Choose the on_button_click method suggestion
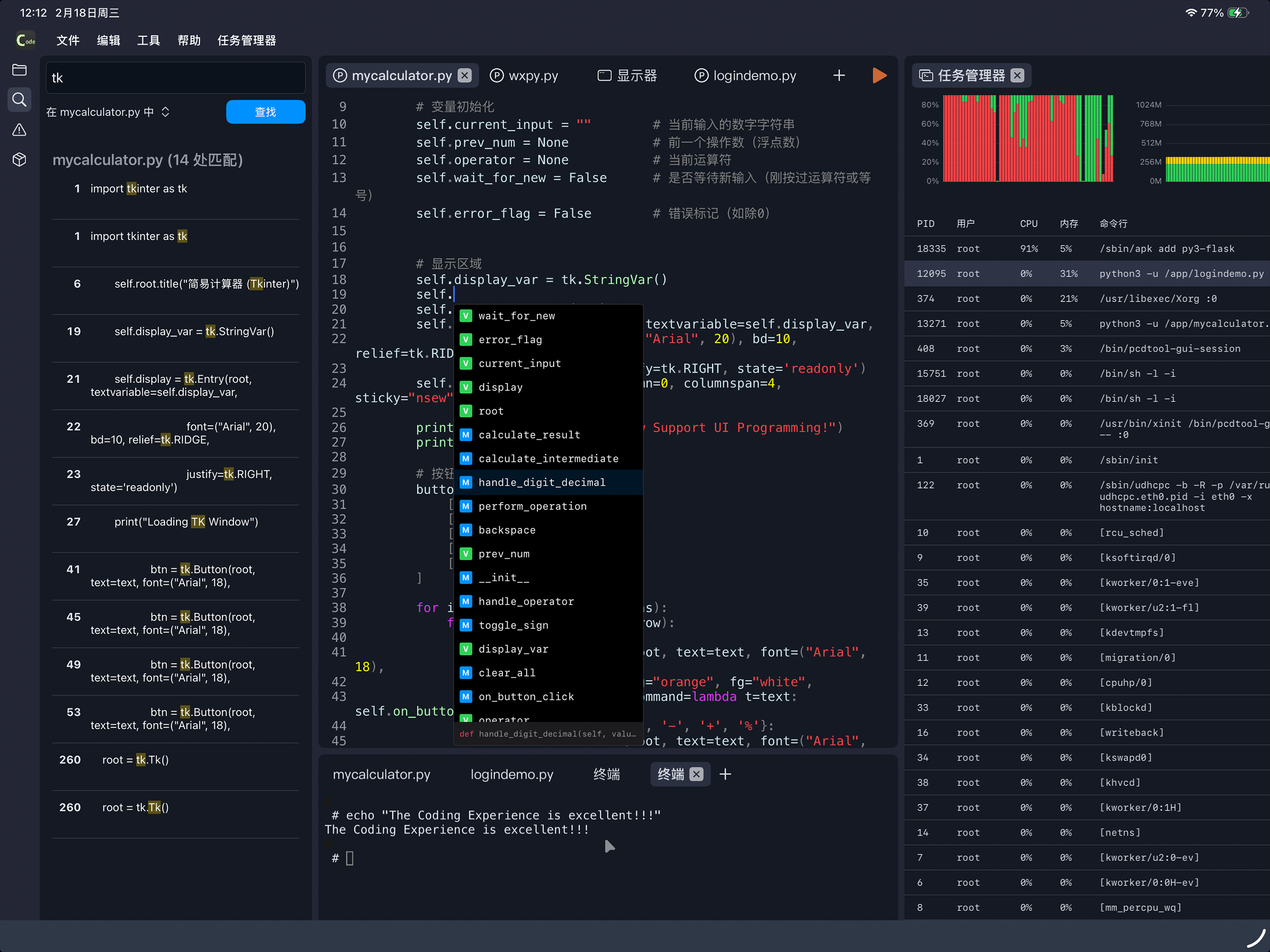1270x952 pixels. (549, 696)
